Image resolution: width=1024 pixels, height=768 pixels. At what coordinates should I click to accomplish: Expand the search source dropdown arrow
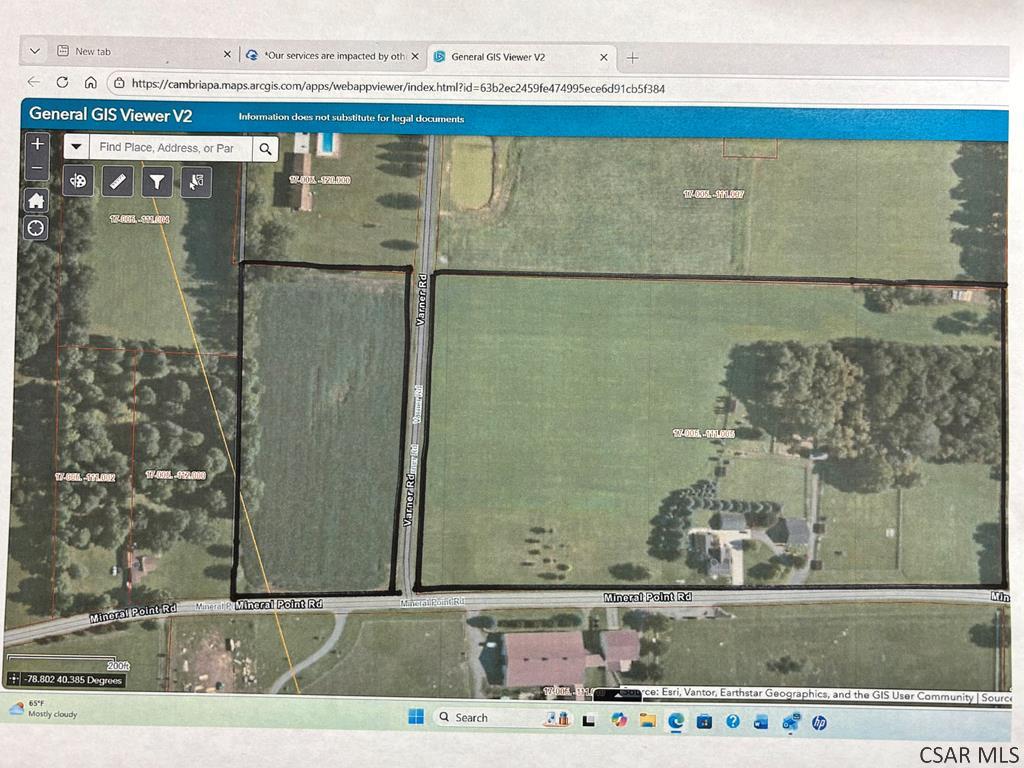tap(76, 147)
